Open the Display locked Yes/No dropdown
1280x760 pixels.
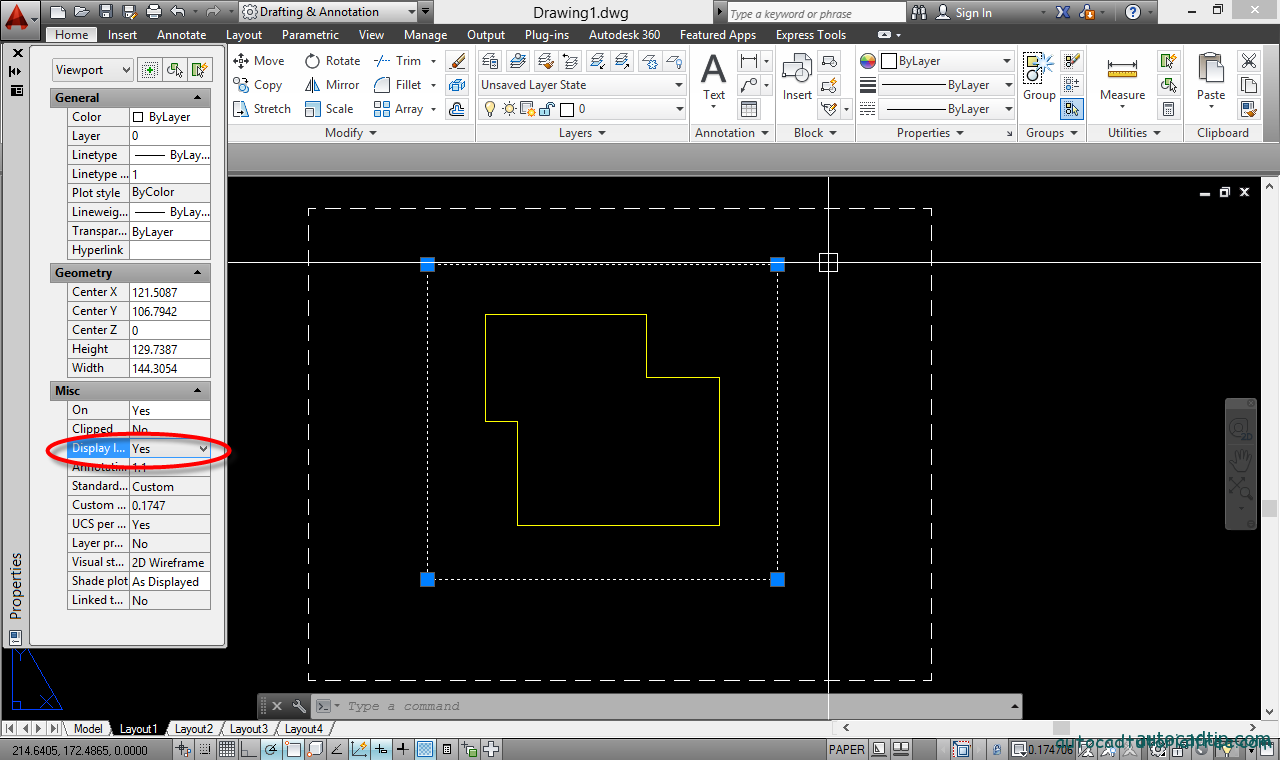pyautogui.click(x=205, y=448)
